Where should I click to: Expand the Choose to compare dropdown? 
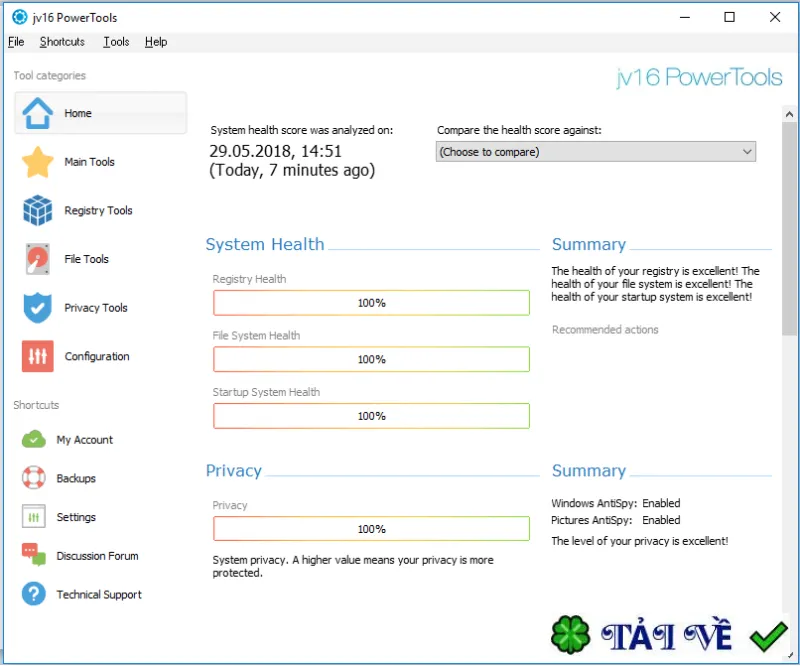(x=595, y=152)
